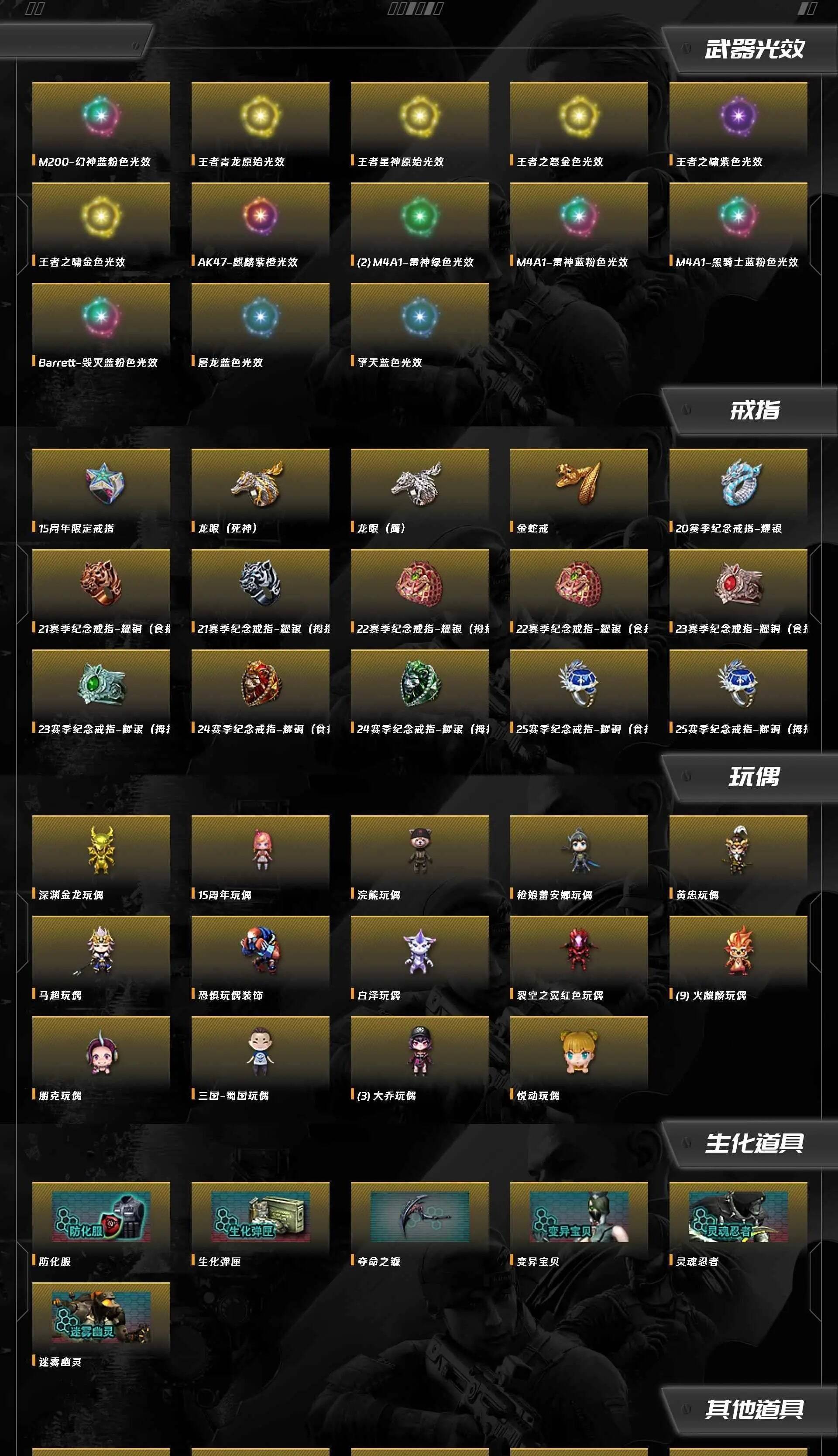Viewport: 838px width, 1456px height.
Task: Select the M200-幻神蓝粉色光效 orb icon
Action: click(x=101, y=116)
